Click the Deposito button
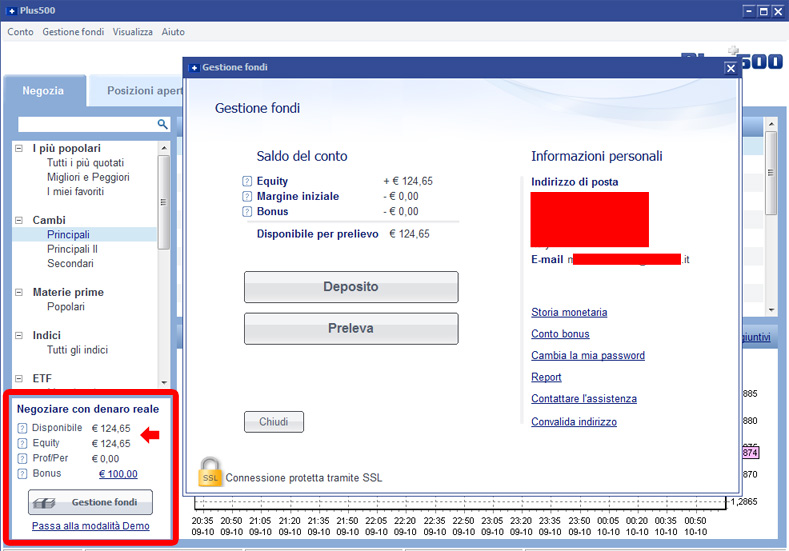 351,287
